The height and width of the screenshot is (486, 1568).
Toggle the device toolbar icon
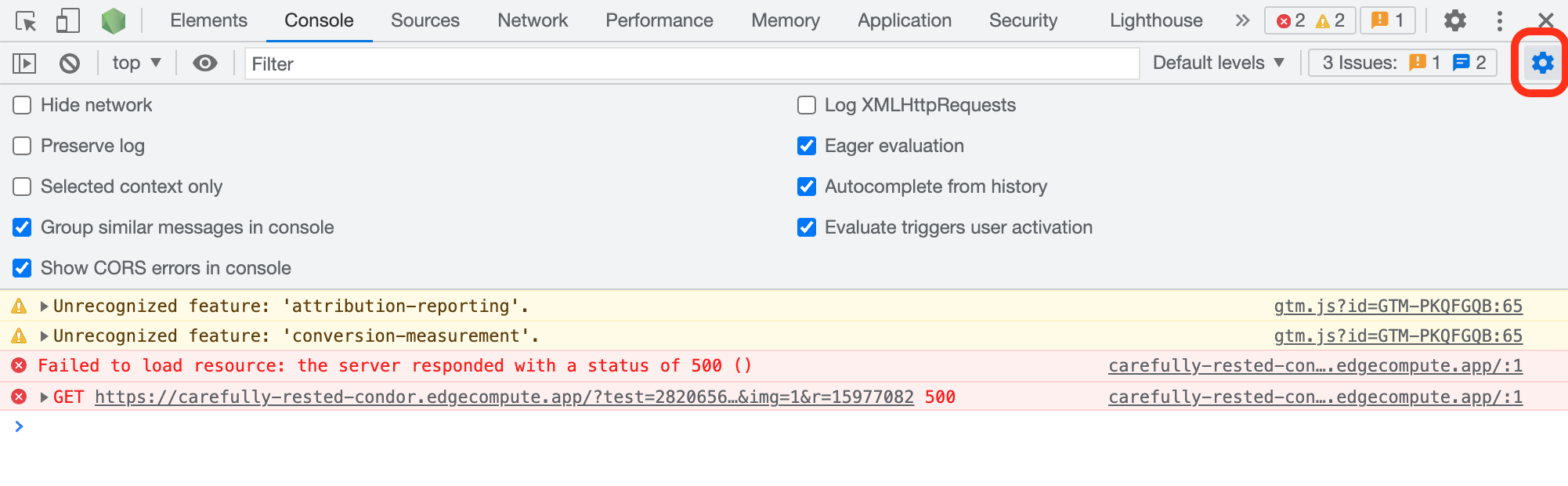[x=67, y=21]
